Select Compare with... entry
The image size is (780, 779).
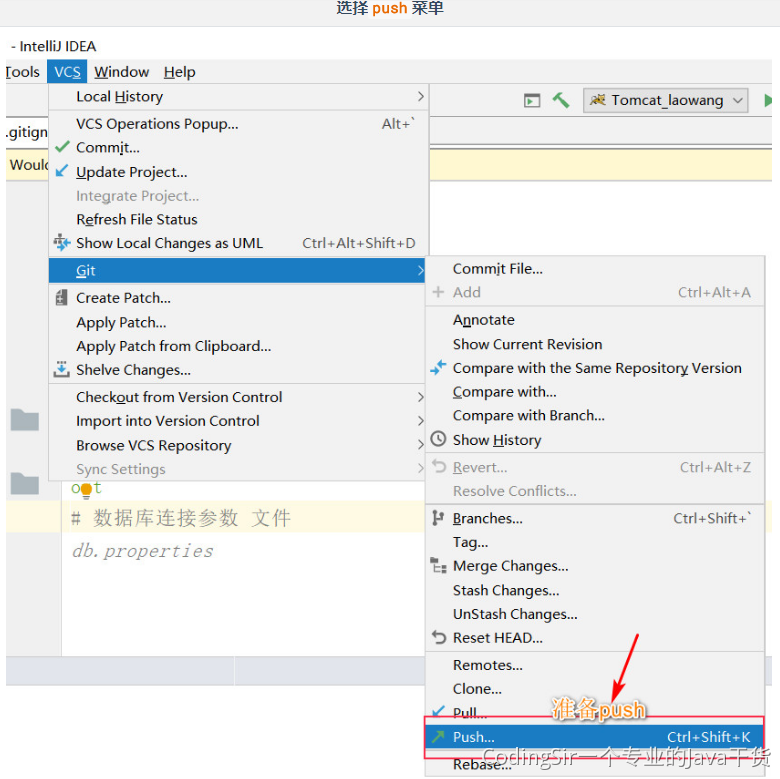[595, 391]
